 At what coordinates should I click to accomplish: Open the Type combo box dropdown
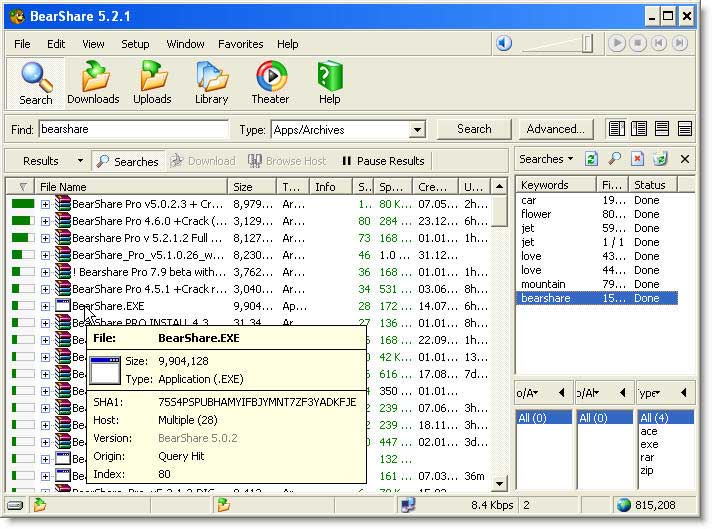click(417, 130)
